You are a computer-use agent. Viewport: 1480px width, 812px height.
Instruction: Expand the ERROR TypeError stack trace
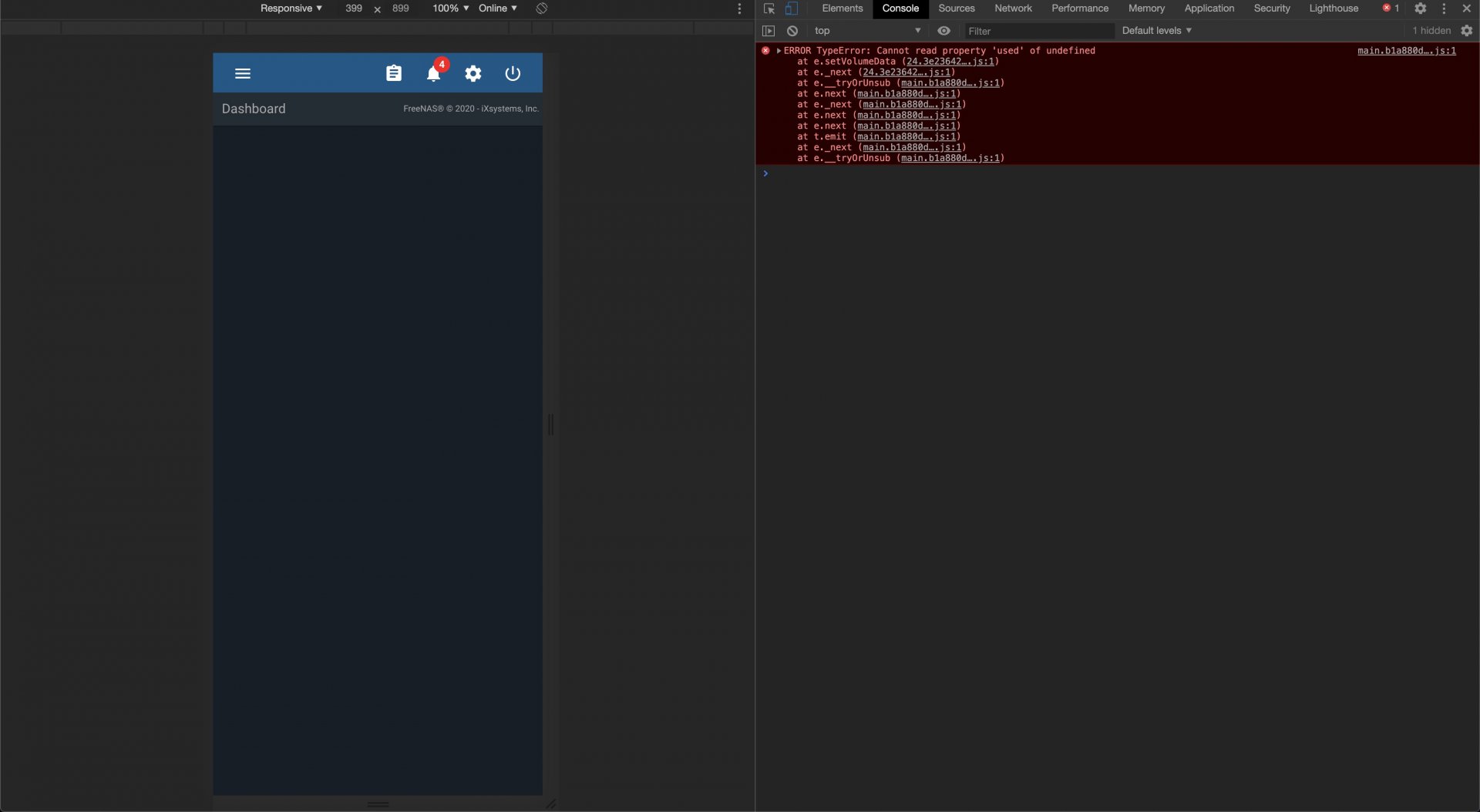(779, 51)
